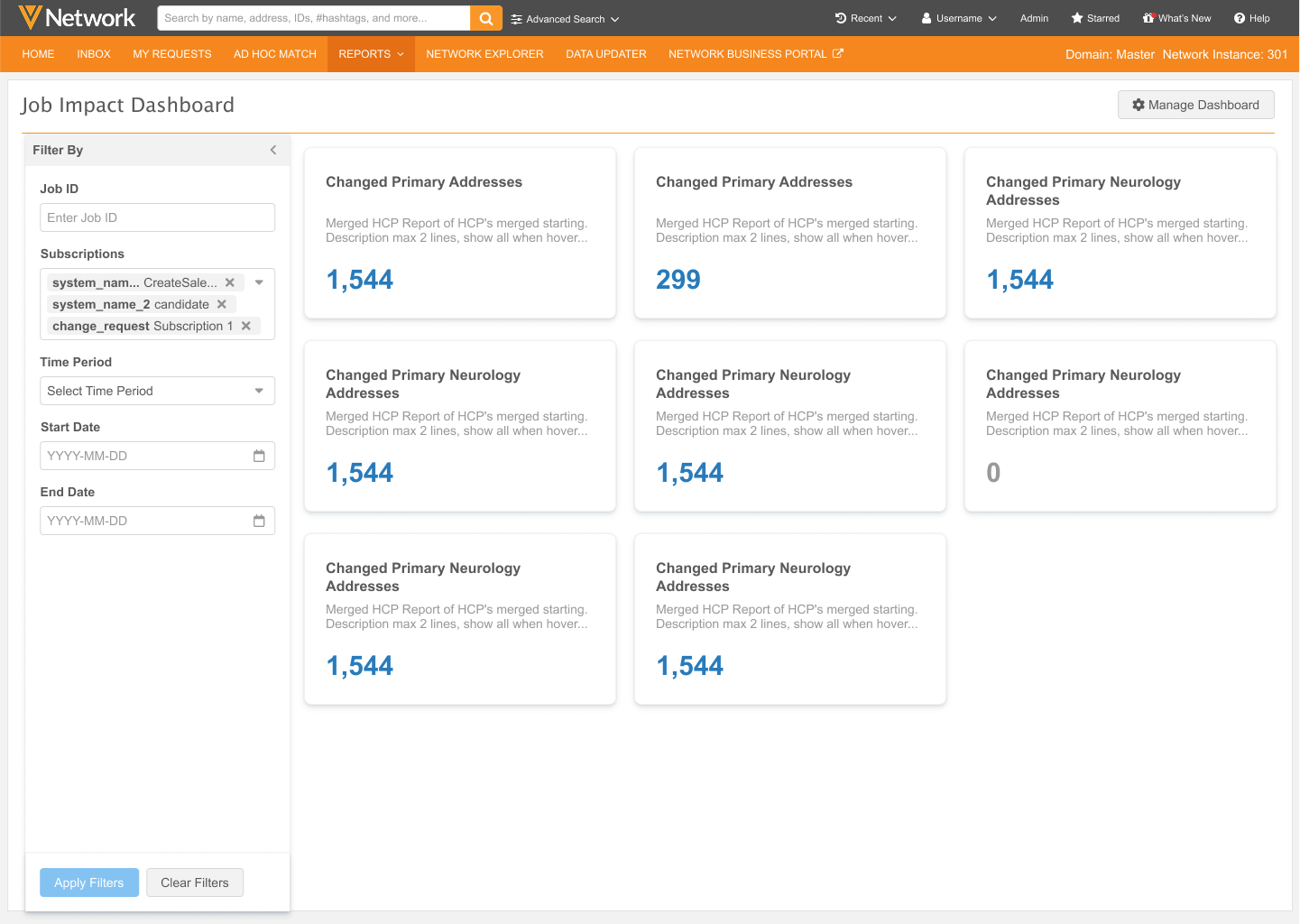Click Clear Filters button
This screenshot has width=1300, height=924.
(195, 882)
